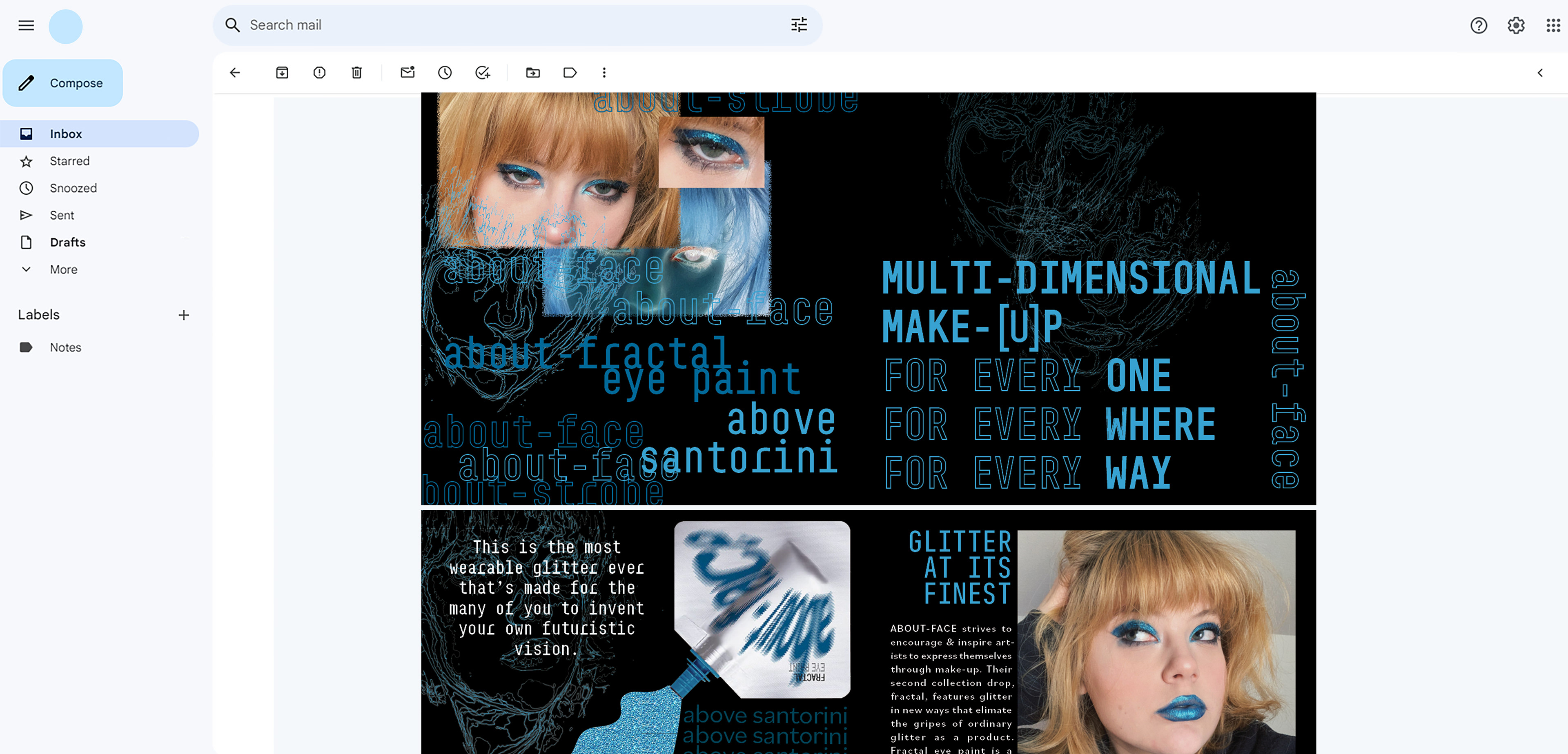Click the 'most wearable glitter ever' paragraph

pyautogui.click(x=546, y=598)
